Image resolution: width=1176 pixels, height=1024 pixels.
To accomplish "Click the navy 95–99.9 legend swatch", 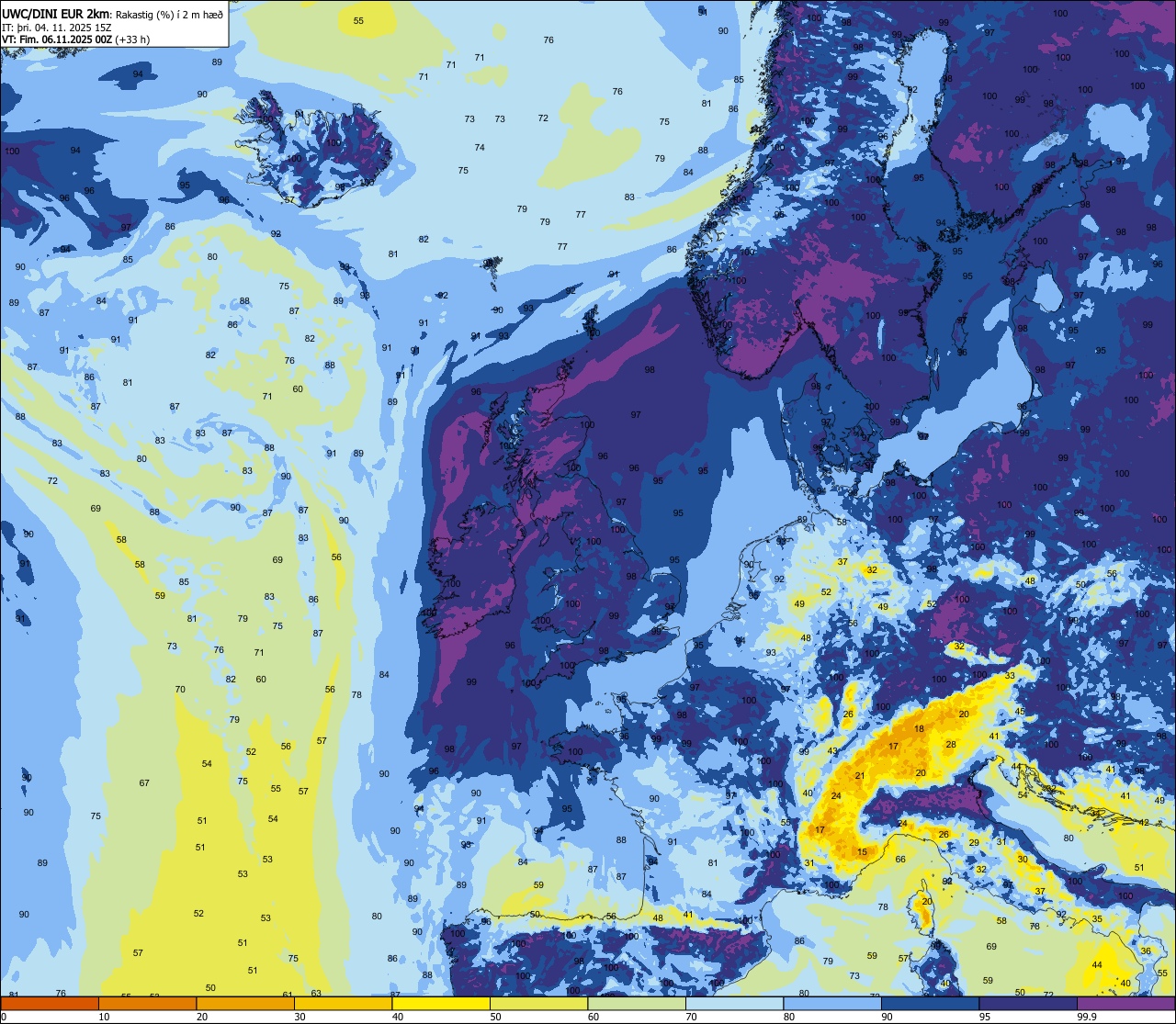I will 1028,1003.
